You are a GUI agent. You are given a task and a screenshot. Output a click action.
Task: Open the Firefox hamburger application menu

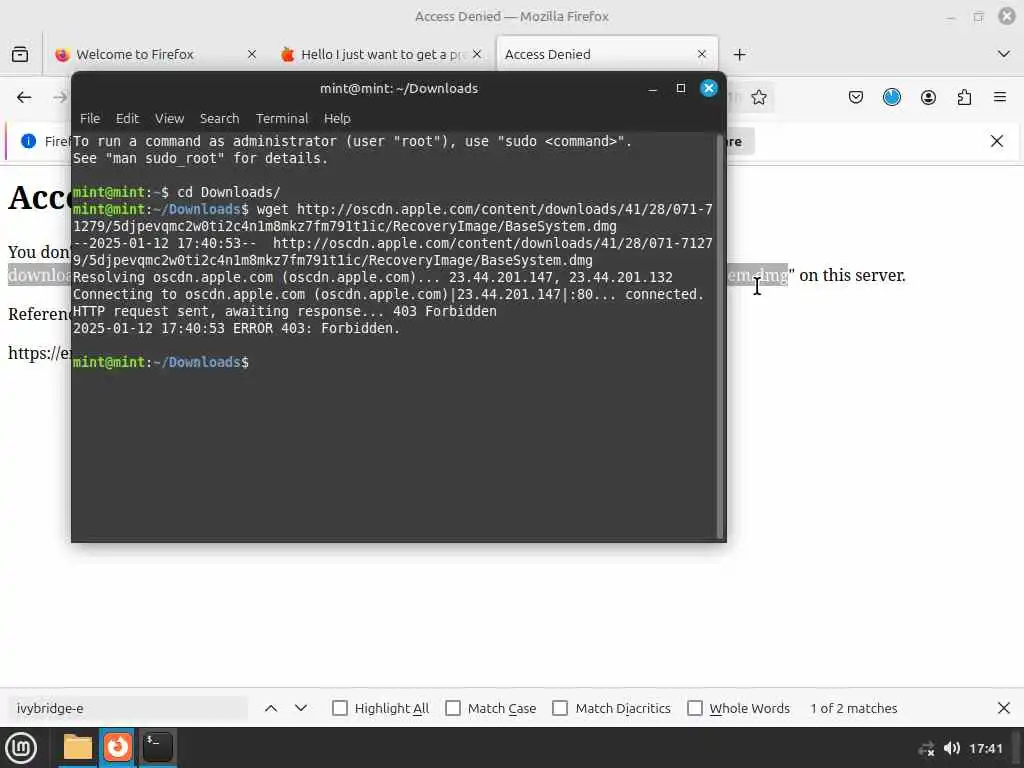pos(1000,97)
